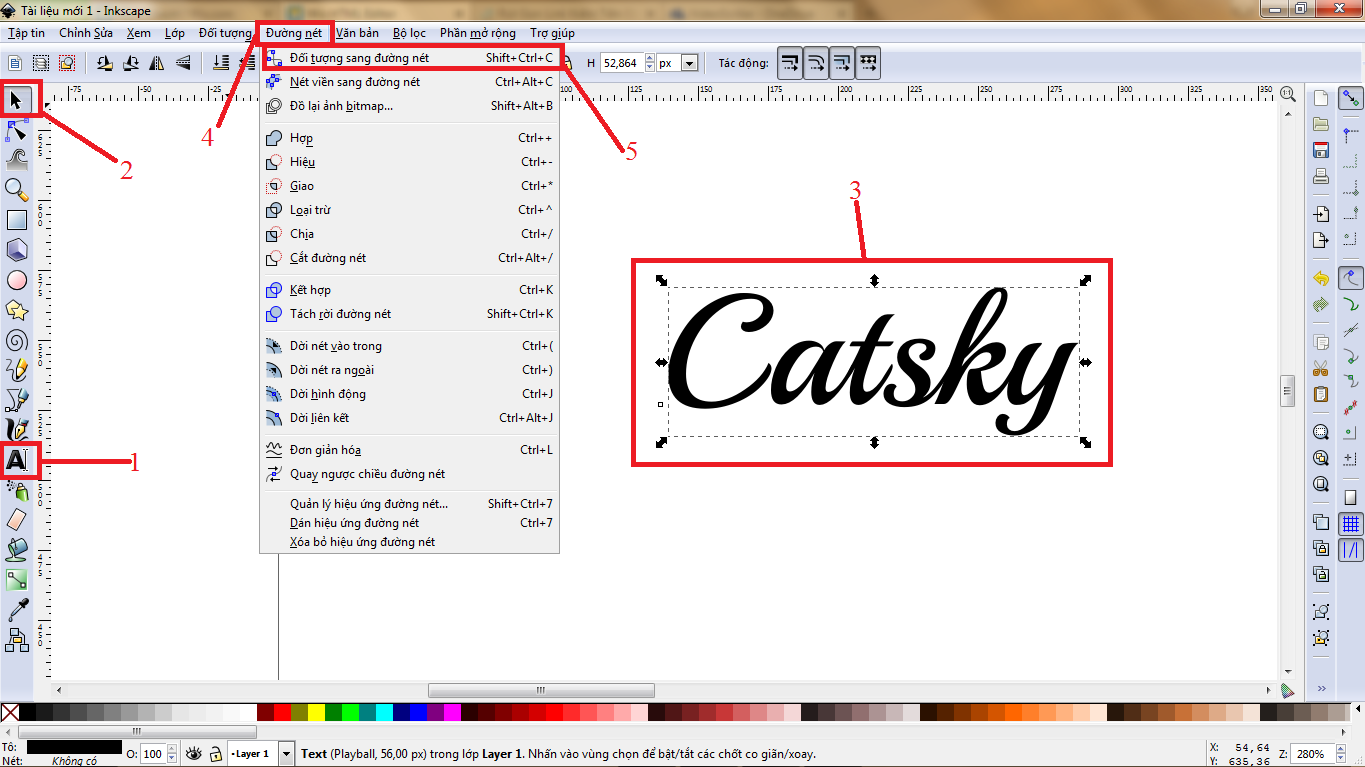Select the Tweak tool
1365x767 pixels.
point(17,158)
